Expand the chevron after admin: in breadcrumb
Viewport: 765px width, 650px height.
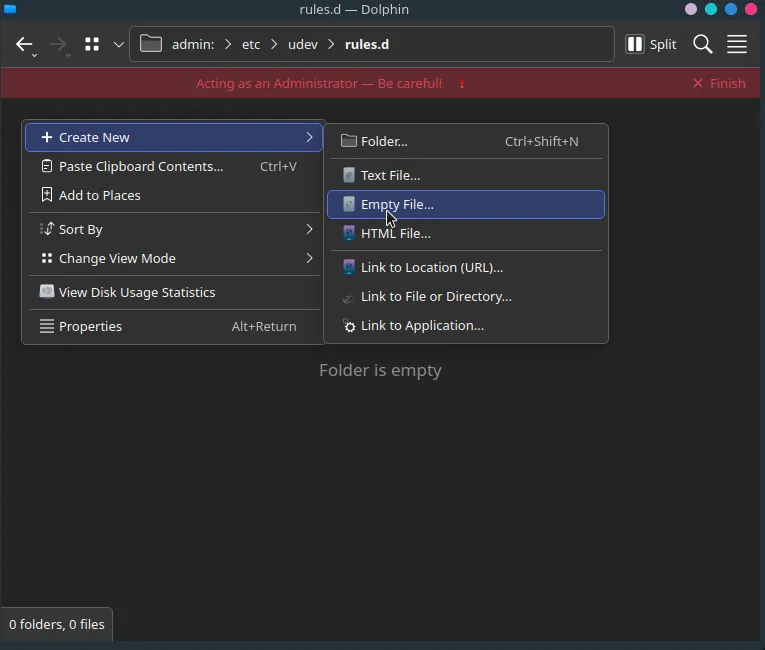click(228, 44)
